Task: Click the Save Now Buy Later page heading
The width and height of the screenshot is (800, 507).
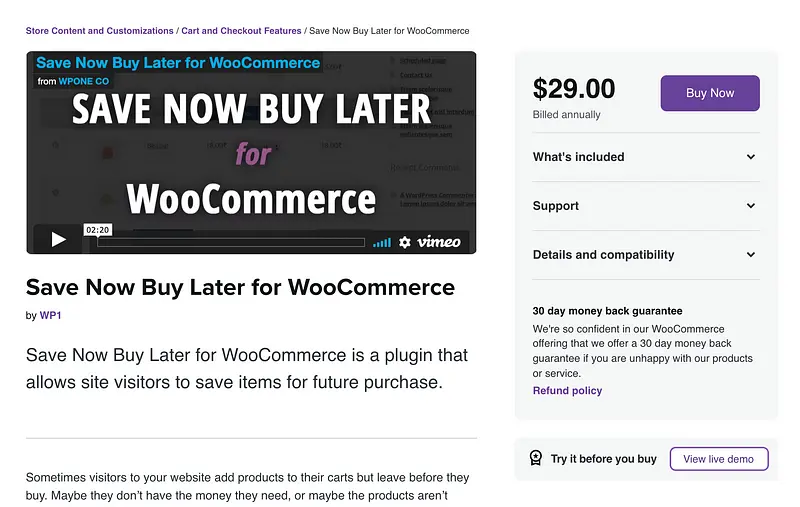Action: (x=240, y=288)
